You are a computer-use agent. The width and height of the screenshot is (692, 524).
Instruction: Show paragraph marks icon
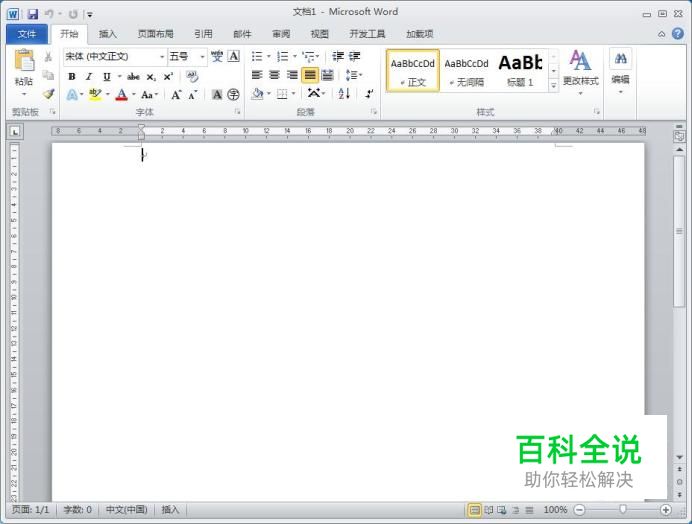(x=369, y=94)
